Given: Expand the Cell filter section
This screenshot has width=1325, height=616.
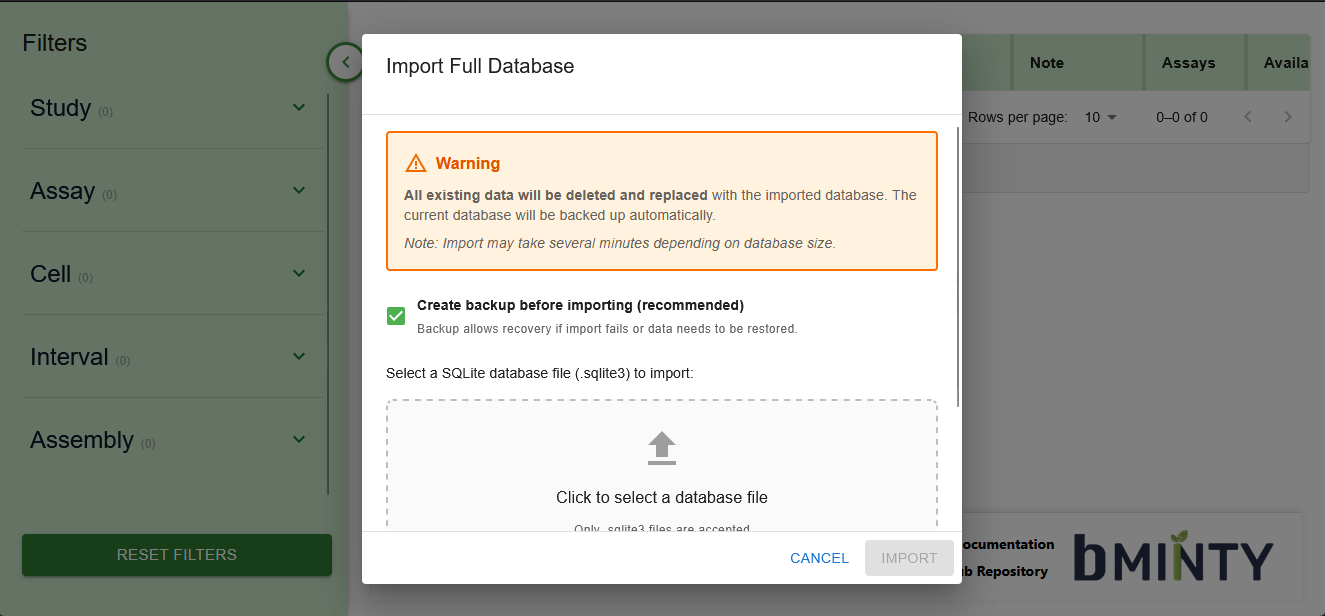Looking at the screenshot, I should (298, 273).
